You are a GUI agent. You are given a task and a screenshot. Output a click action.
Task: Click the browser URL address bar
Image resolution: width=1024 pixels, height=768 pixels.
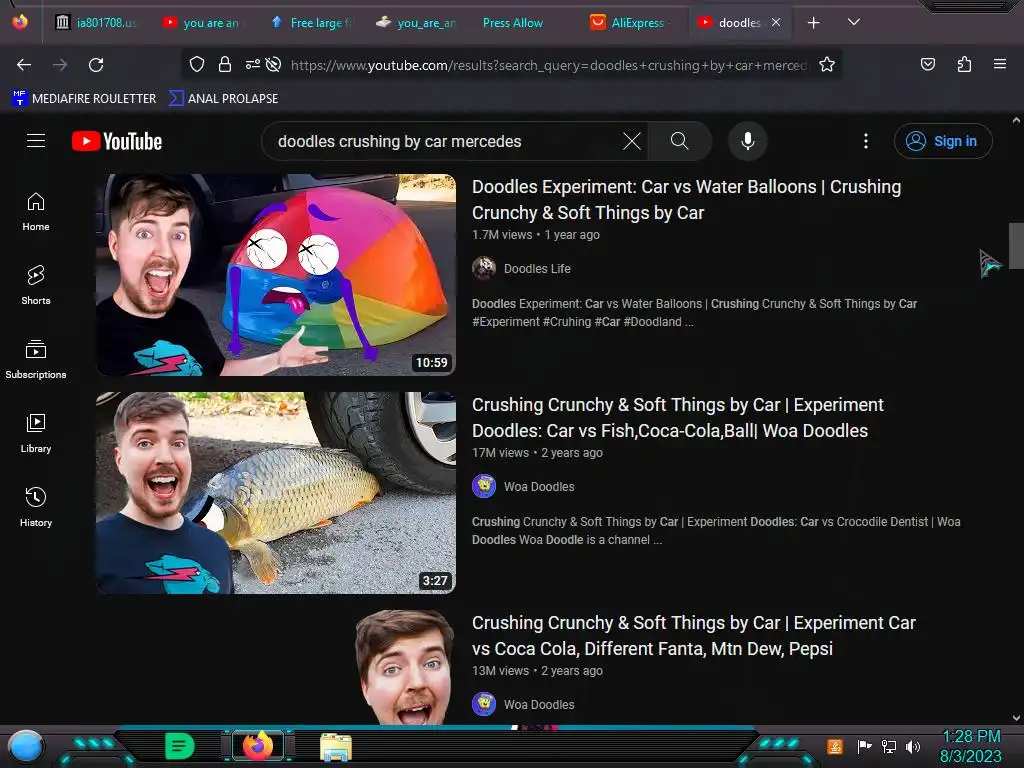[549, 65]
